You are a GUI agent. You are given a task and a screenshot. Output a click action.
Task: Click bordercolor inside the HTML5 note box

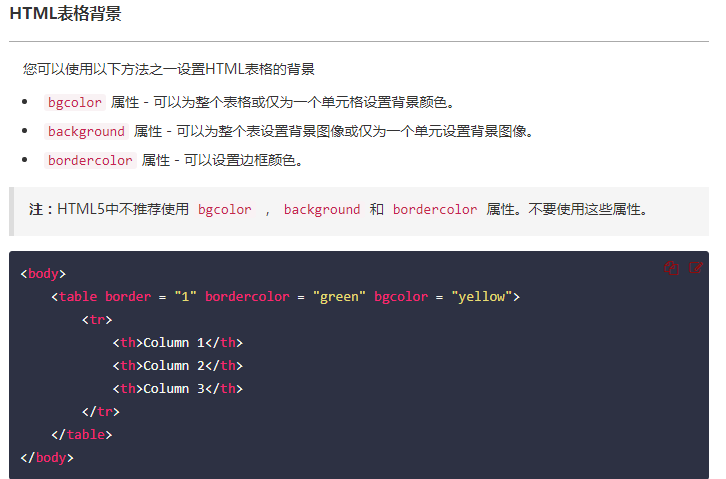click(435, 210)
